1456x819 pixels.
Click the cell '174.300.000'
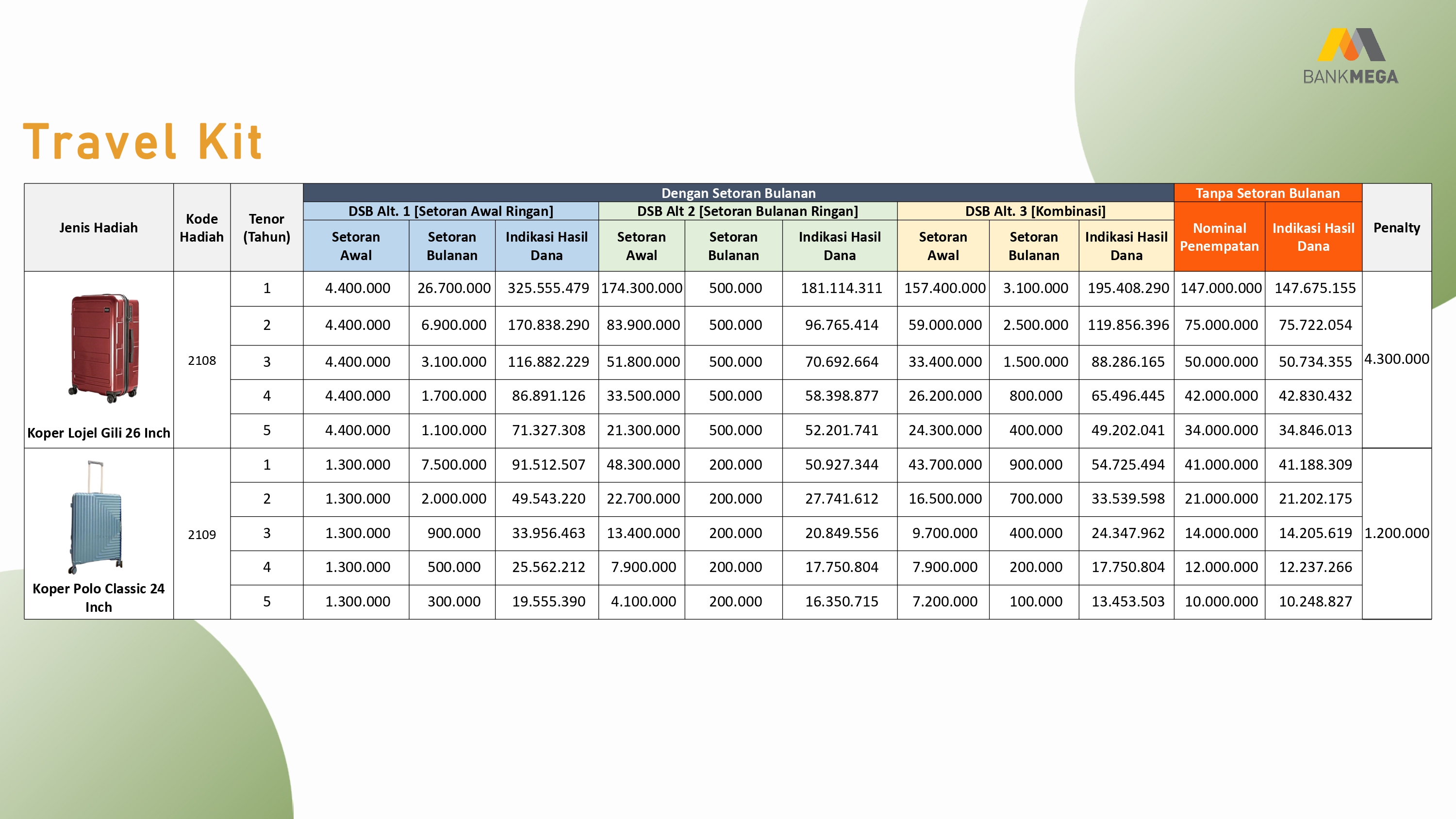[642, 288]
